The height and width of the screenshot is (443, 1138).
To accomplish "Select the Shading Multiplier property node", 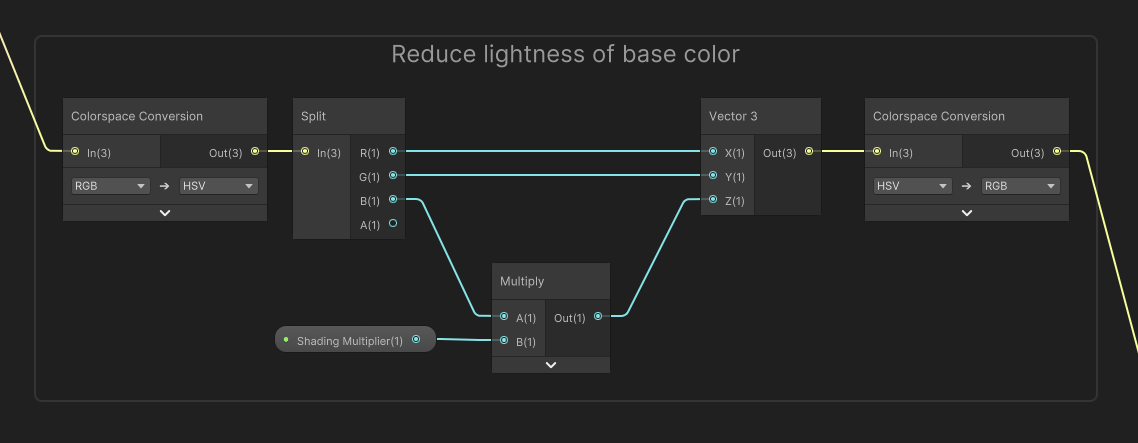I will coord(349,341).
